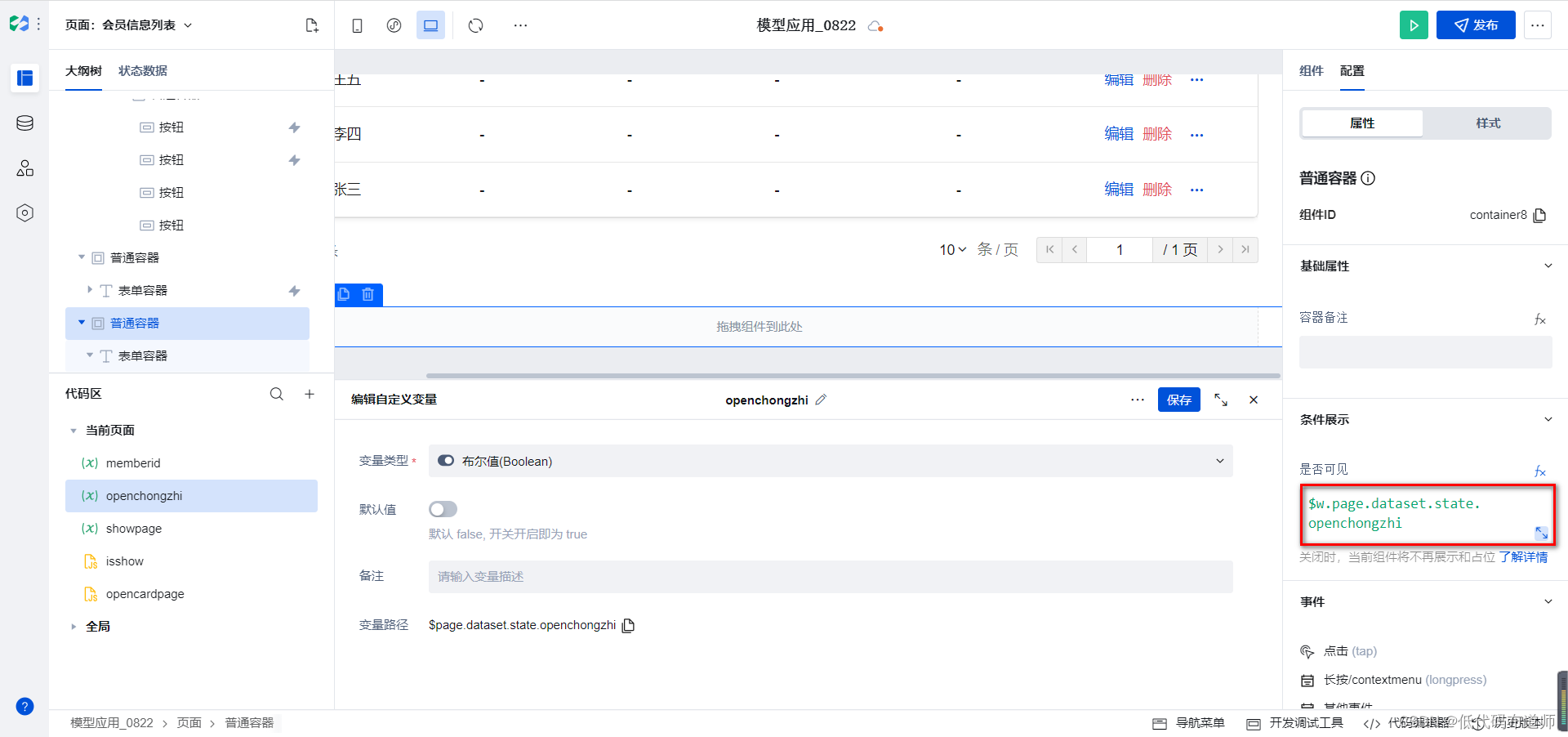Open the variable type Boolean dropdown

pos(831,461)
